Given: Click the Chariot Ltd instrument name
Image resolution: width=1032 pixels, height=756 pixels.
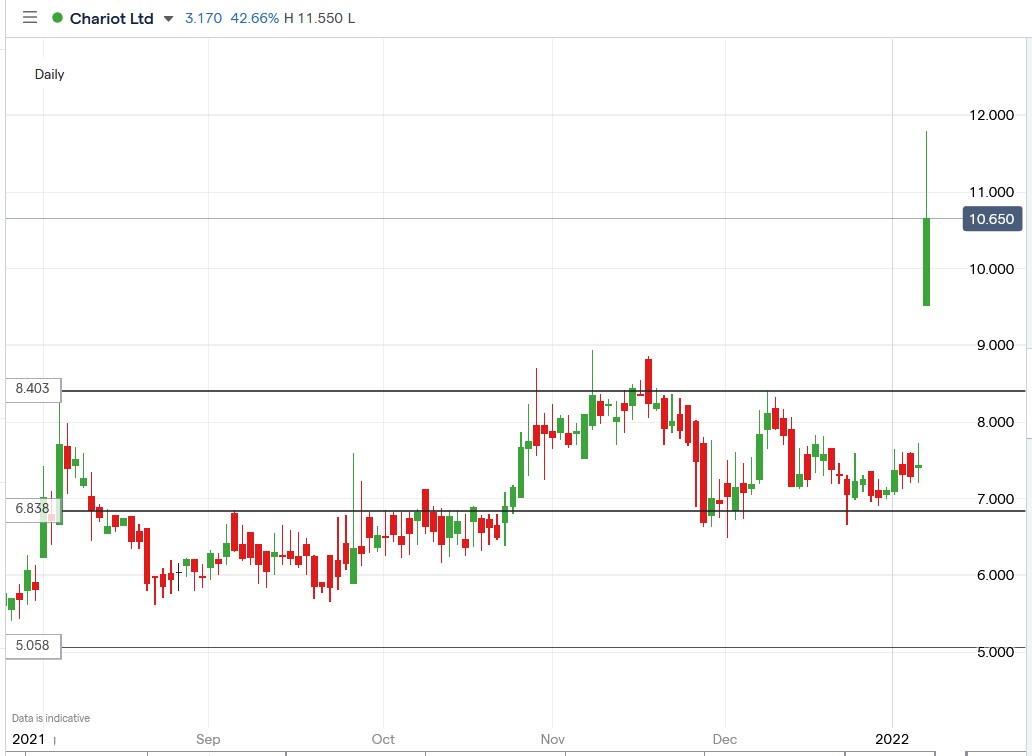Looking at the screenshot, I should click(x=110, y=17).
